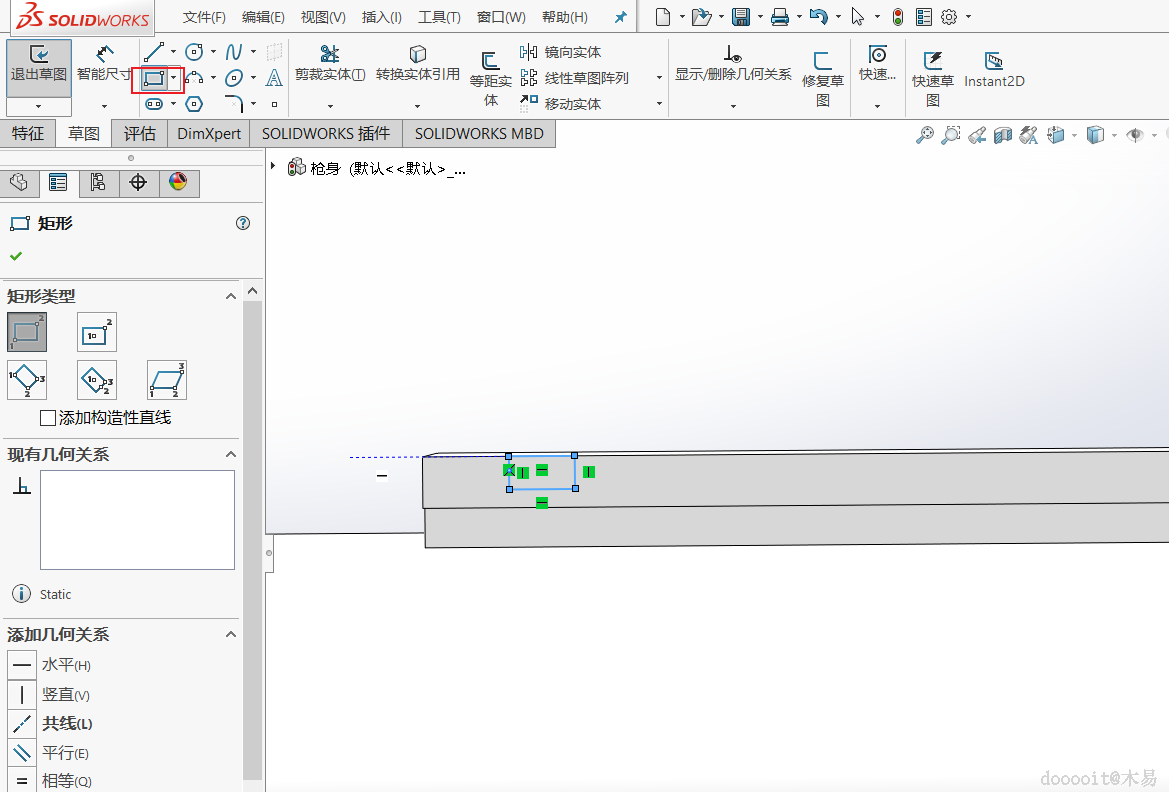The height and width of the screenshot is (792, 1169).
Task: Switch to the 评估 tab
Action: click(139, 134)
